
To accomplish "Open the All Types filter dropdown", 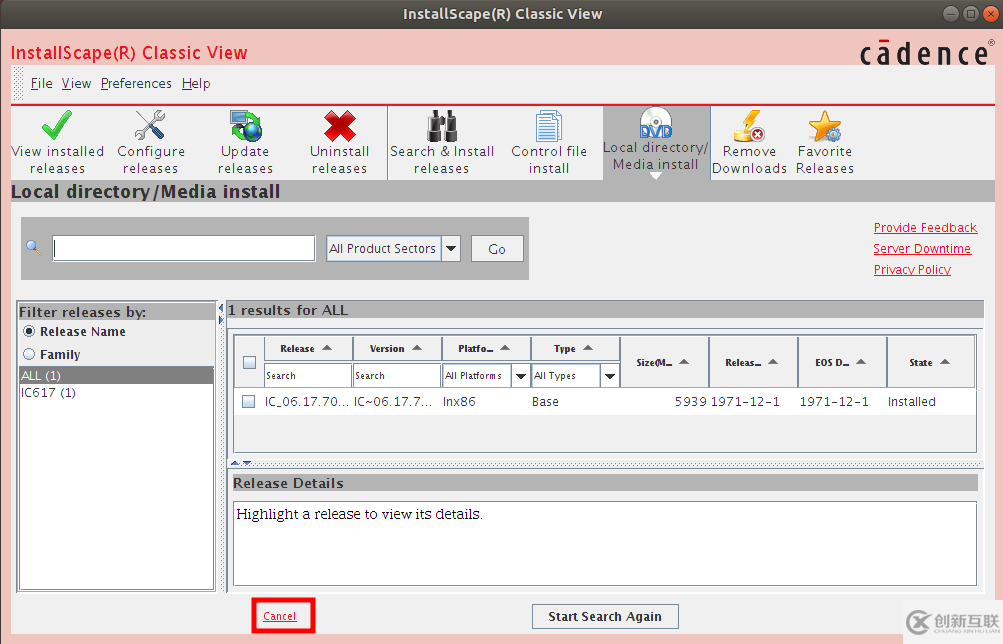I will point(608,375).
